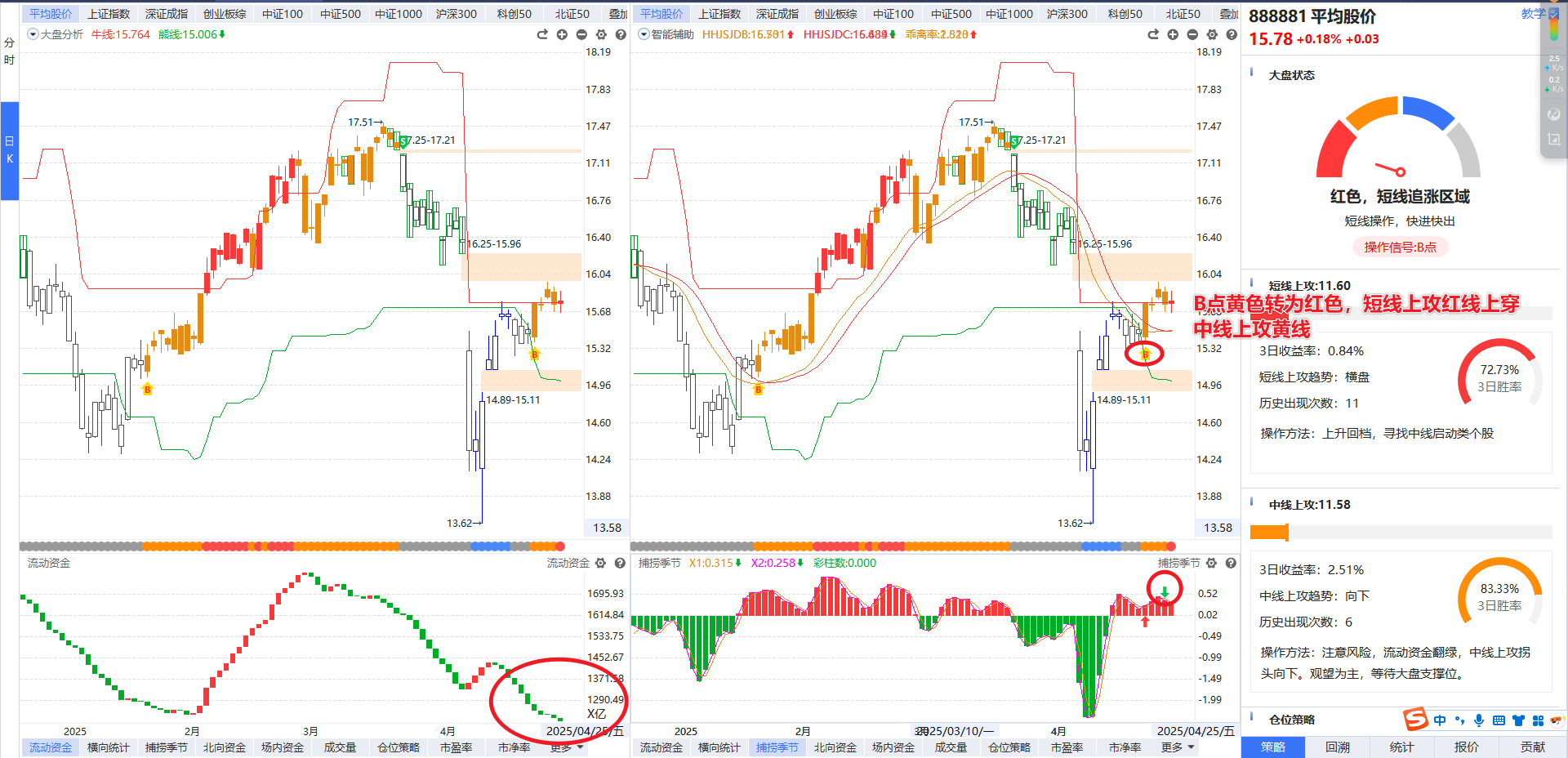Select the 策略 tab in the side panel
Image resolution: width=1568 pixels, height=758 pixels.
pyautogui.click(x=1273, y=747)
